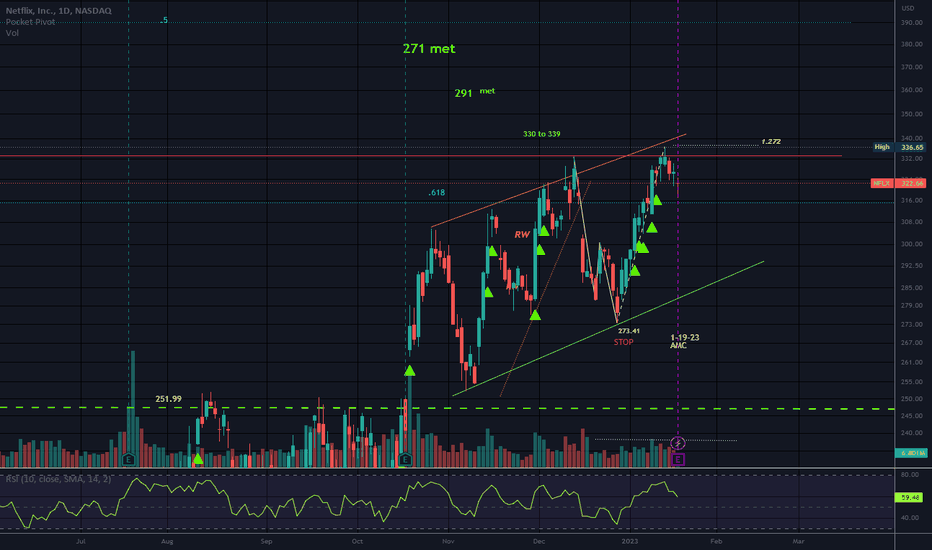932x550 pixels.
Task: Click the October earnings E marker
Action: coord(405,459)
